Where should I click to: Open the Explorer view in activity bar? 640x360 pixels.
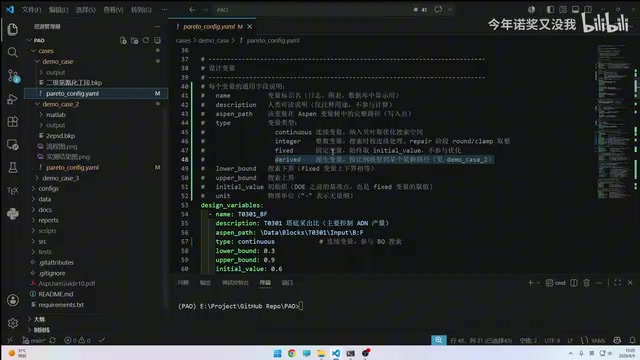click(x=13, y=29)
